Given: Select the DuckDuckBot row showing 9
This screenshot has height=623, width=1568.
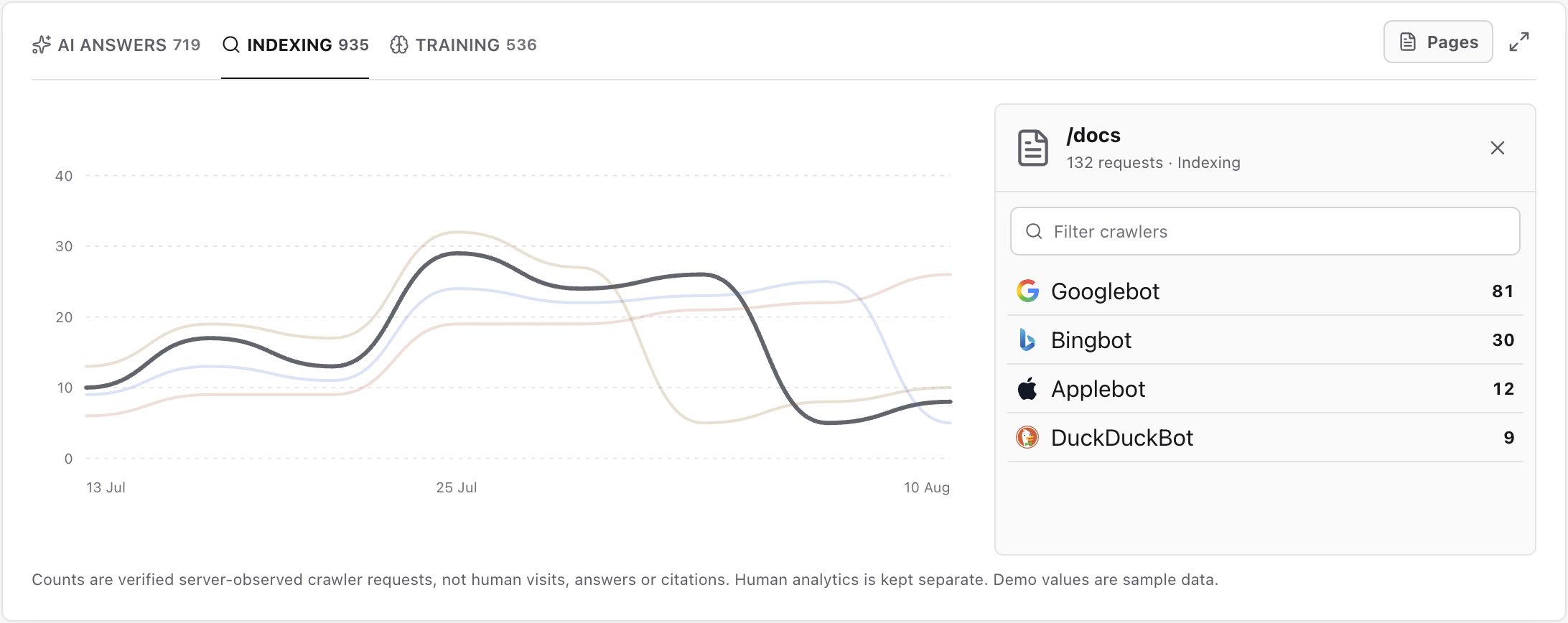Looking at the screenshot, I should click(1265, 437).
